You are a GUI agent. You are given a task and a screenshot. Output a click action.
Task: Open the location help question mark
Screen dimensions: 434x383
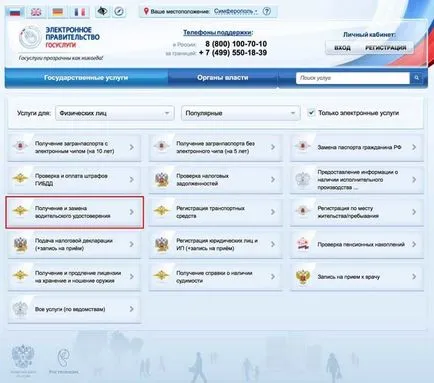tap(267, 11)
